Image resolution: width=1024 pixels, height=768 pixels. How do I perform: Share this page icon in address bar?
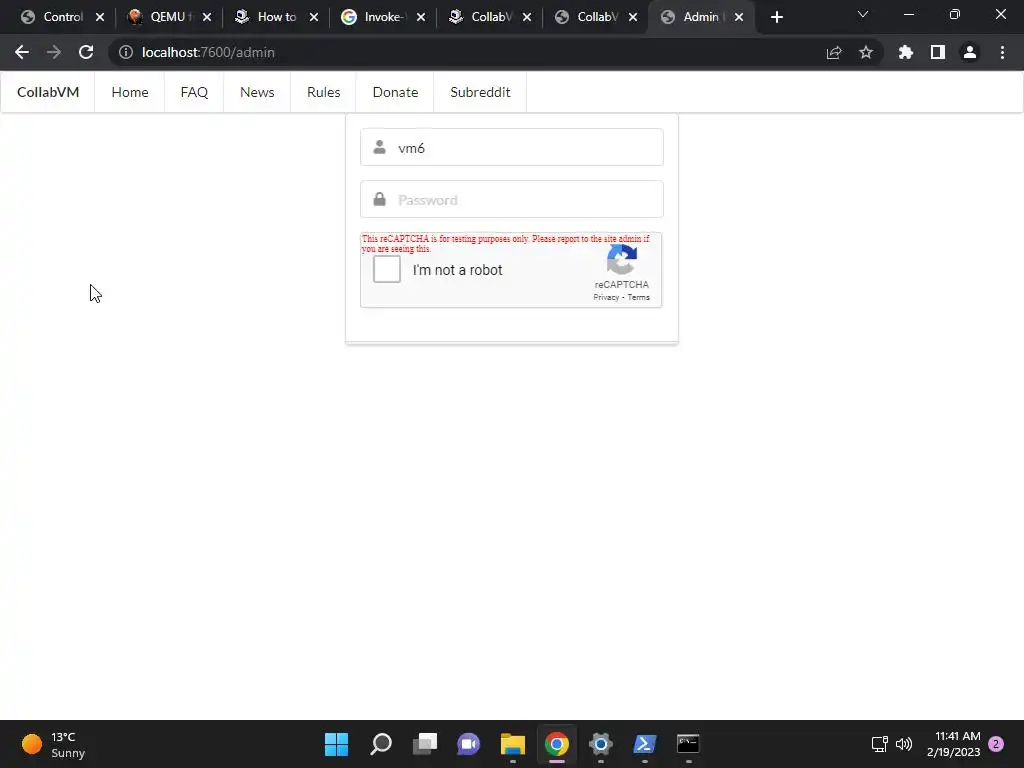834,52
